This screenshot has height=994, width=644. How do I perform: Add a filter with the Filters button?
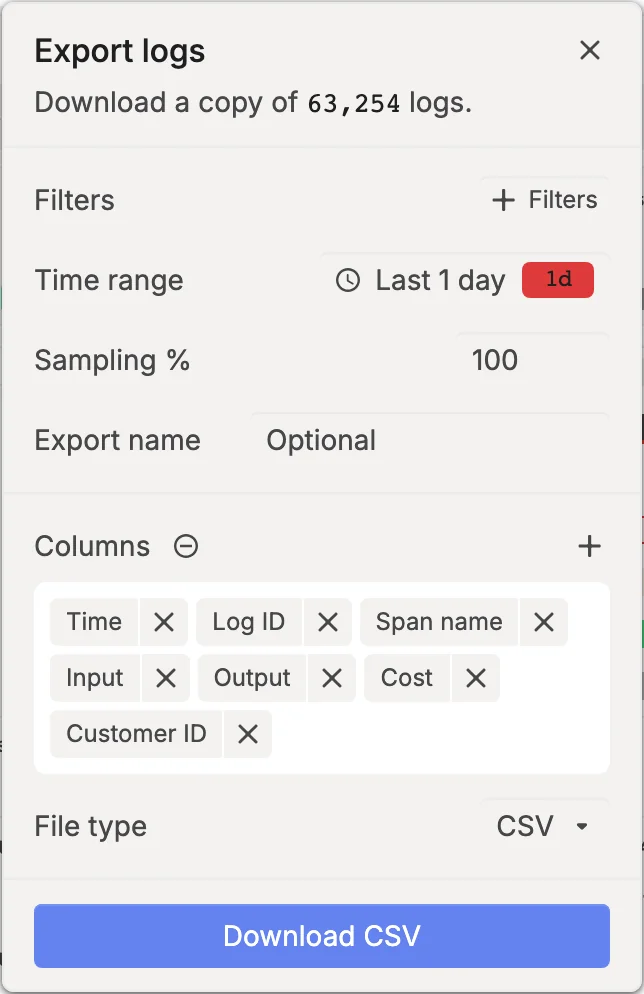pyautogui.click(x=544, y=200)
